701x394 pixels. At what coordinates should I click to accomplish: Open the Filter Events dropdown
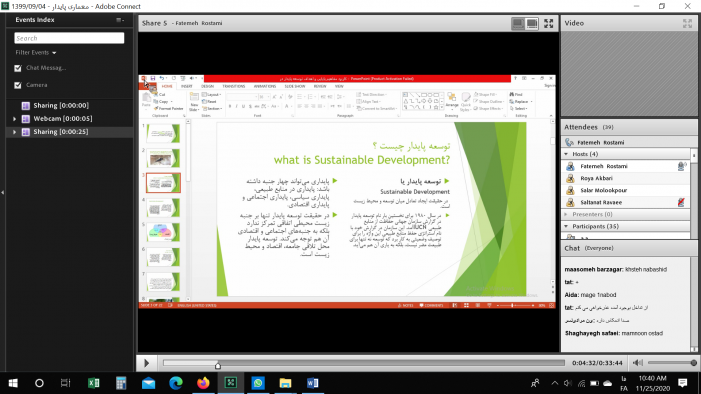pyautogui.click(x=36, y=52)
